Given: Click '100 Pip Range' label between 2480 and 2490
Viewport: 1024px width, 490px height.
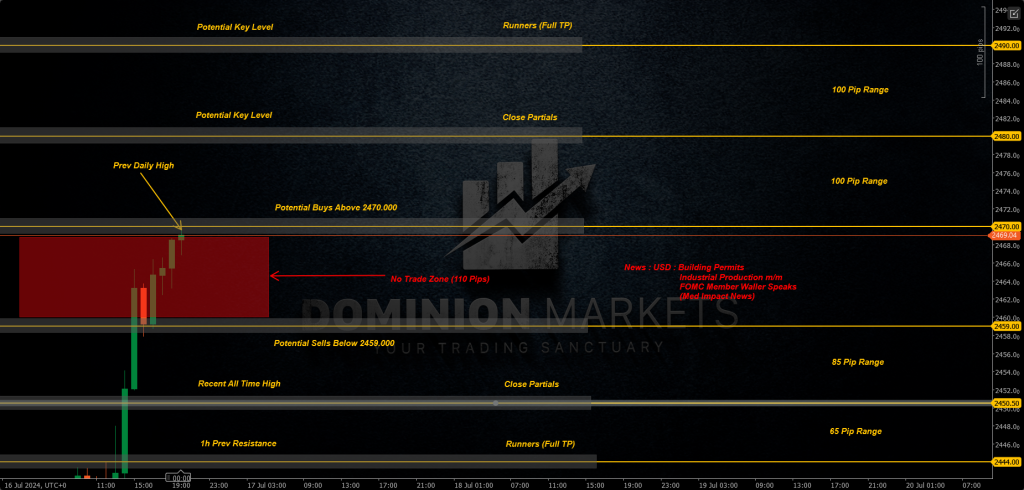Looking at the screenshot, I should [x=860, y=90].
